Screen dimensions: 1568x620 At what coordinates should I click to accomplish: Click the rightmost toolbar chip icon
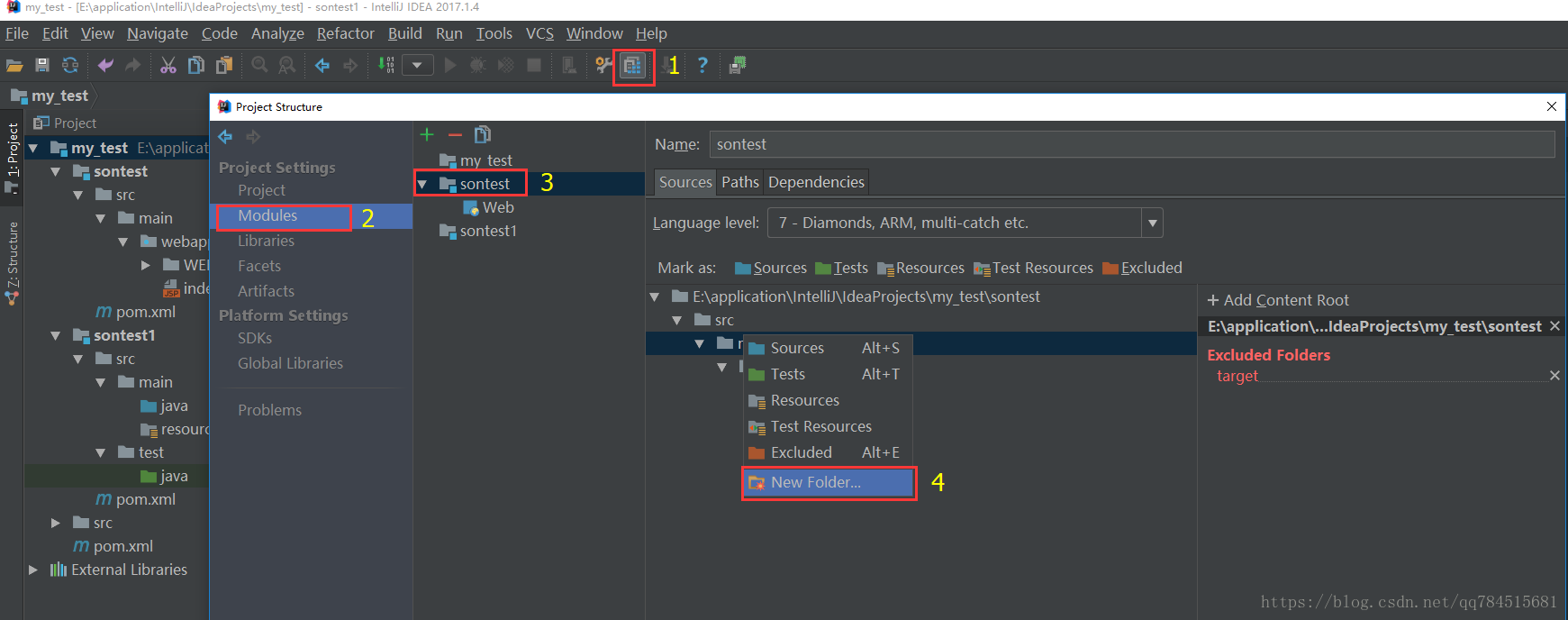738,65
